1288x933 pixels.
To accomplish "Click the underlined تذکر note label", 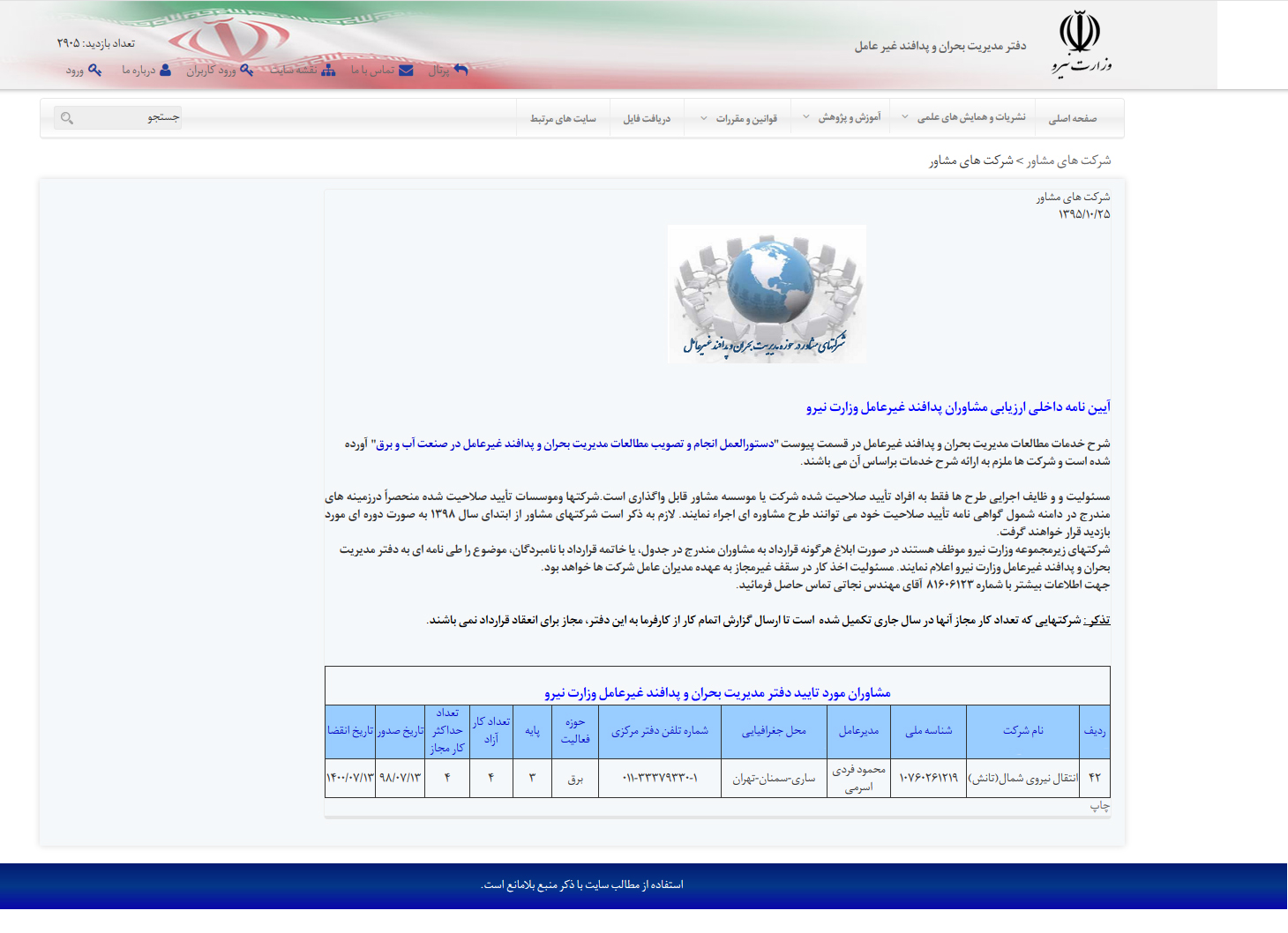I will pos(1097,621).
